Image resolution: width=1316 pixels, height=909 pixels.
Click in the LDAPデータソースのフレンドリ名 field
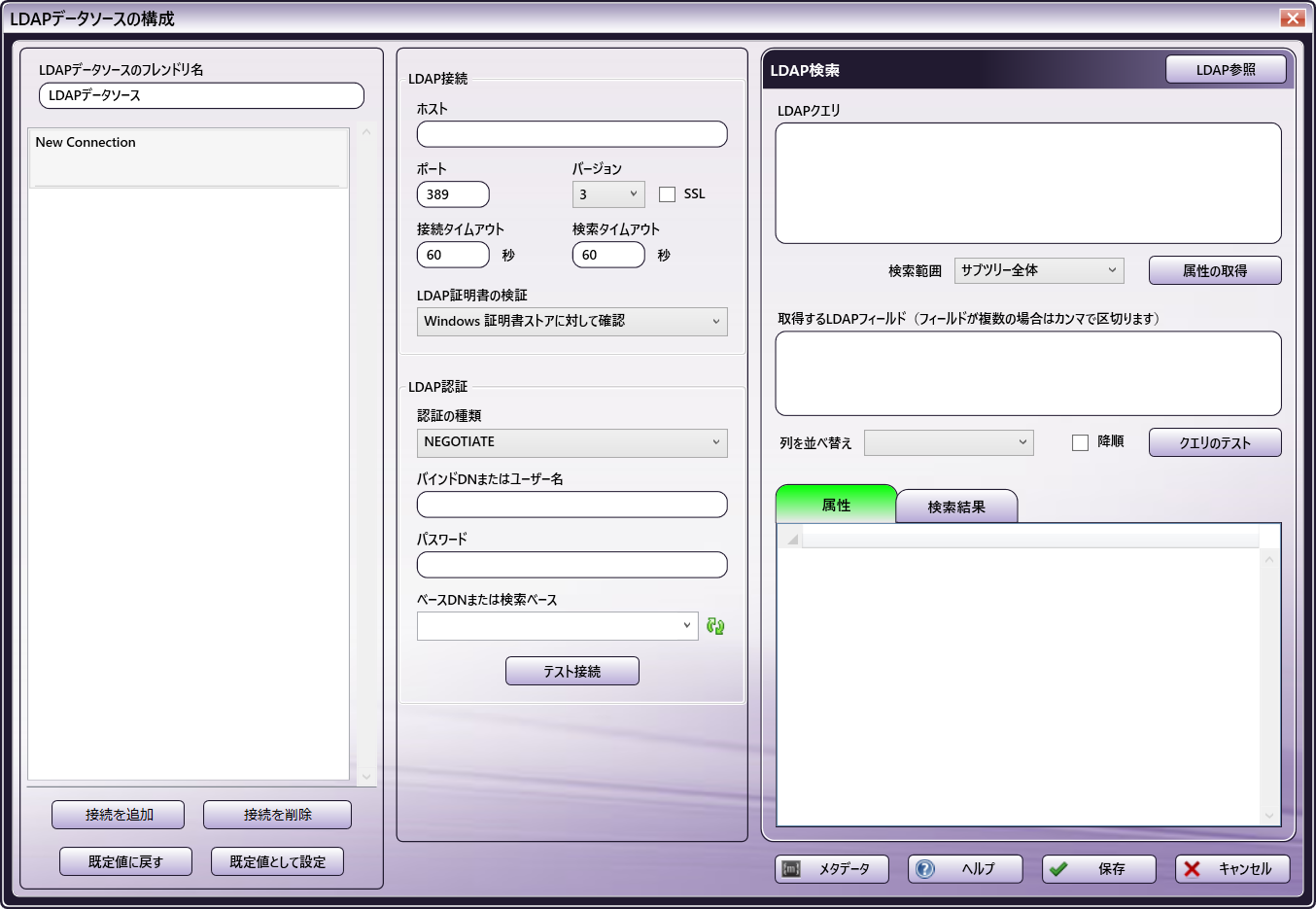coord(201,95)
